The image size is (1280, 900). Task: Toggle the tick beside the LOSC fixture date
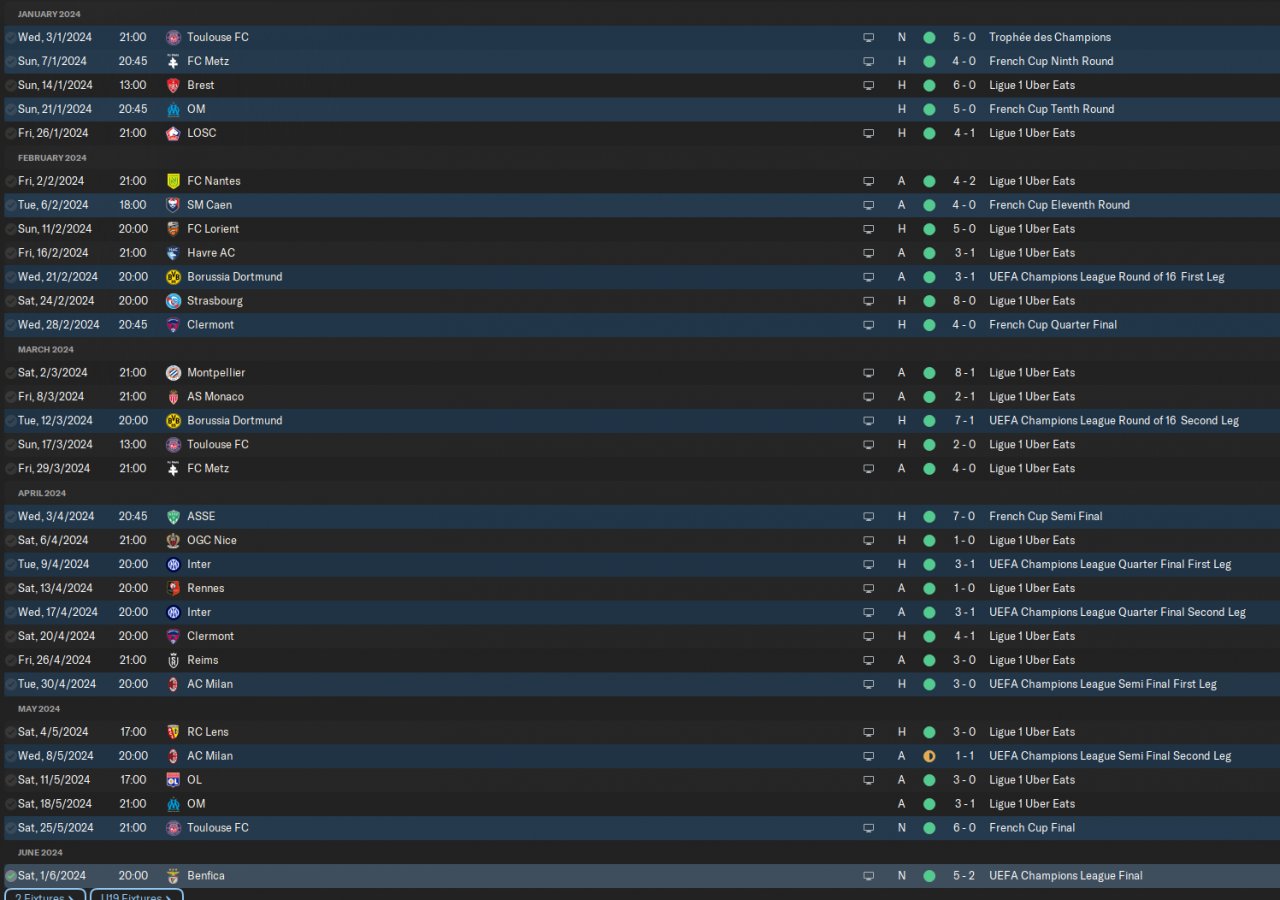10,133
